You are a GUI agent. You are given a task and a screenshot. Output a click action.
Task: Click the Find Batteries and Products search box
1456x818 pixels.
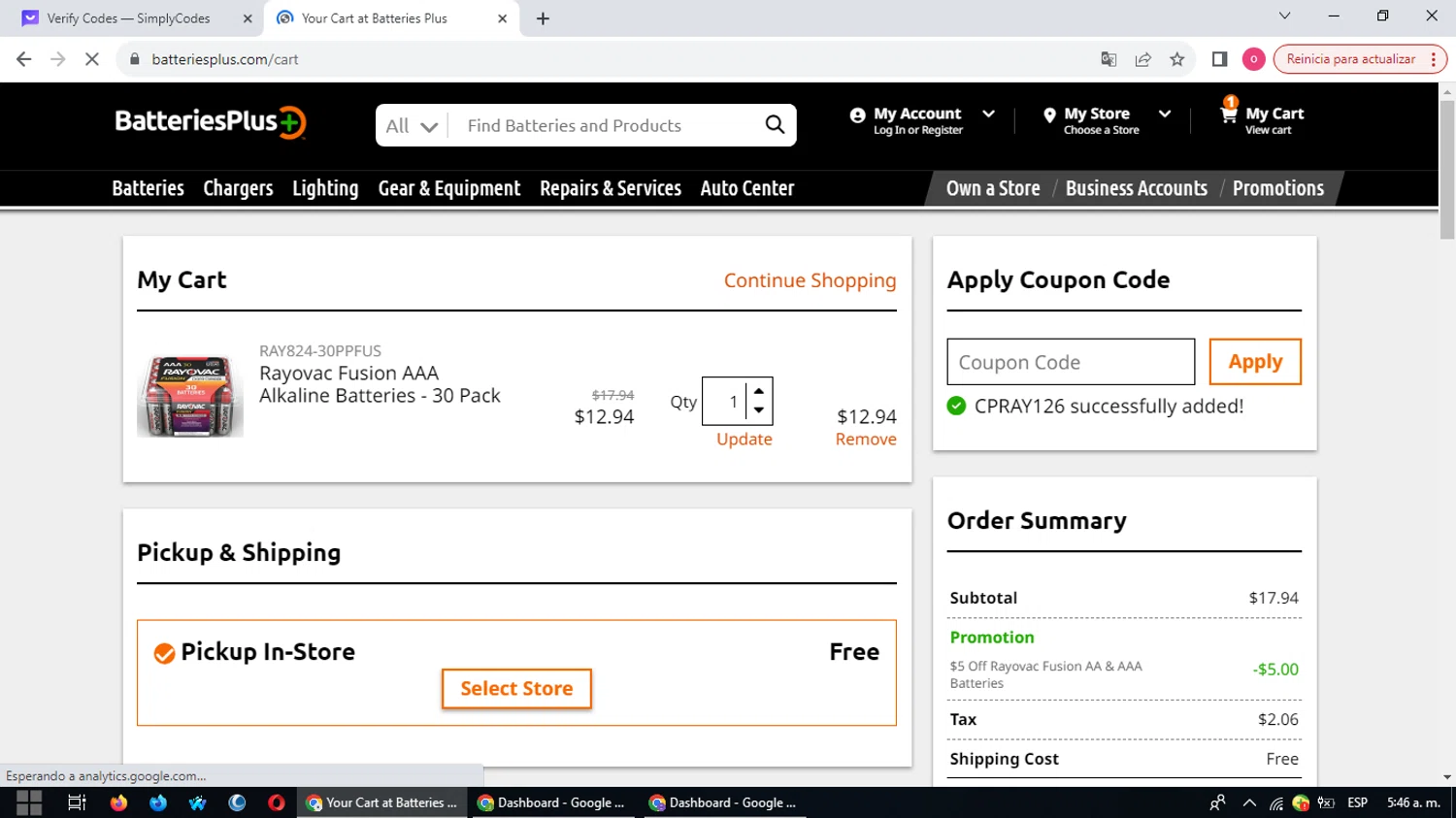[604, 126]
